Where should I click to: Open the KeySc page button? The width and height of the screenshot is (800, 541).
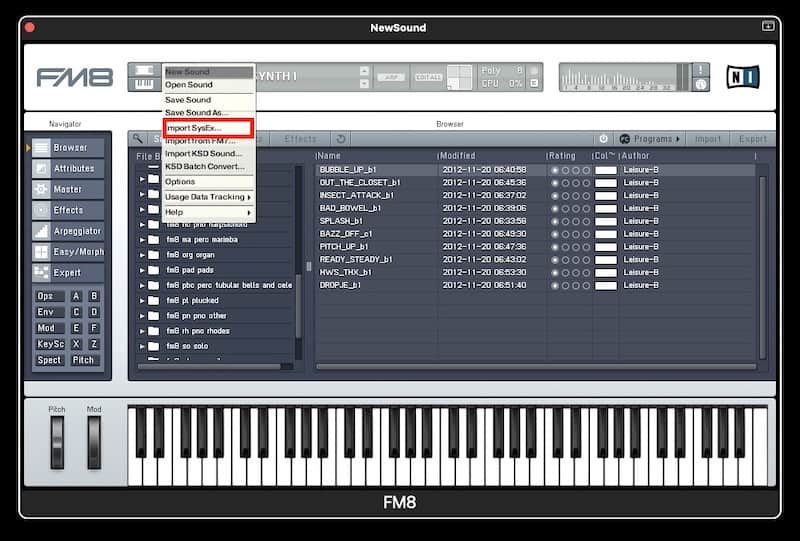click(49, 344)
